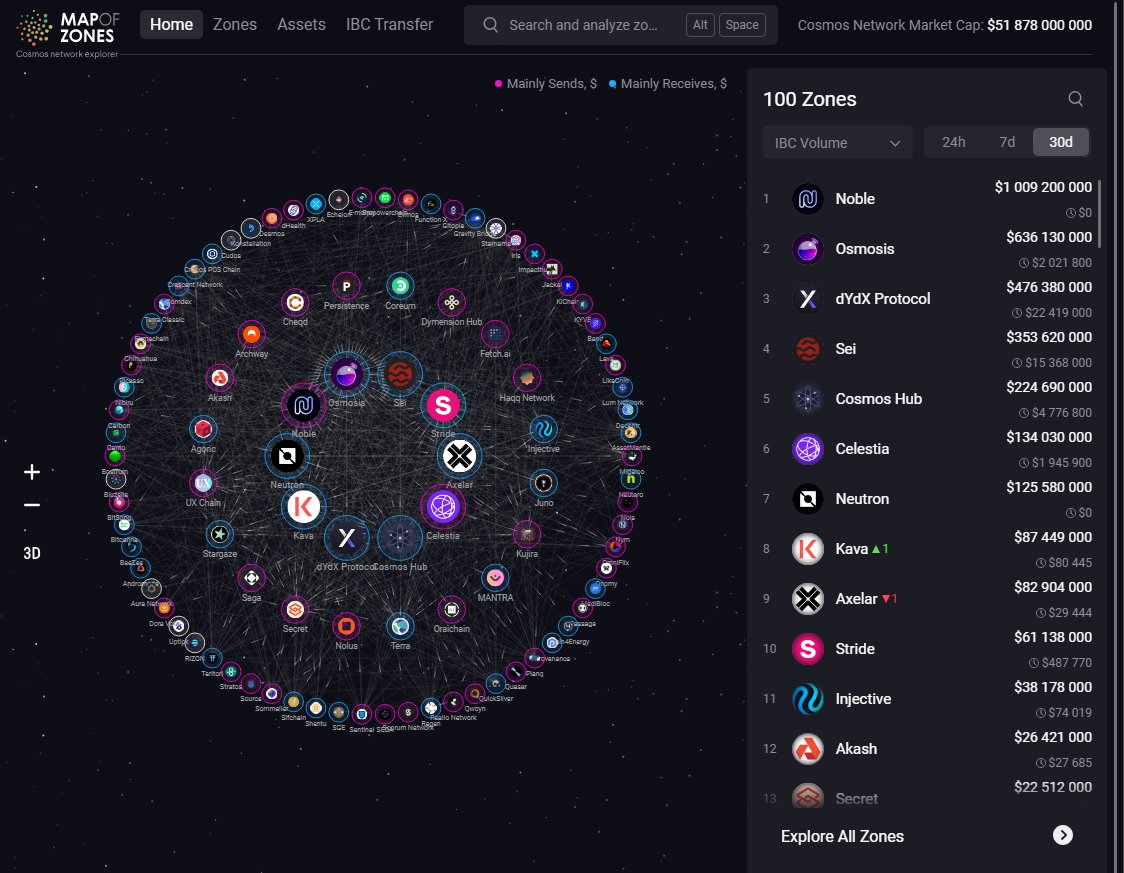The image size is (1124, 873).
Task: Toggle 3D view of the map
Action: pos(32,553)
